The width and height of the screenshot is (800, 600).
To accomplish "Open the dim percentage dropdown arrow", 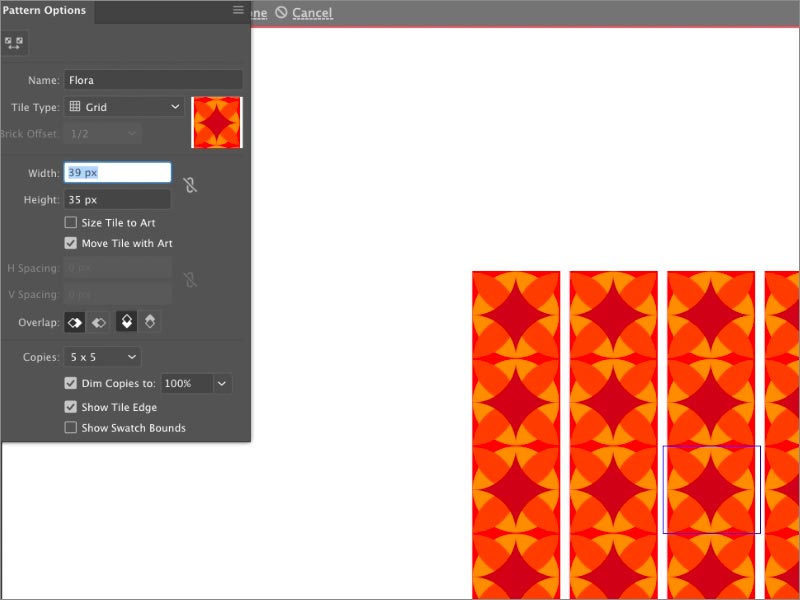I will [221, 383].
